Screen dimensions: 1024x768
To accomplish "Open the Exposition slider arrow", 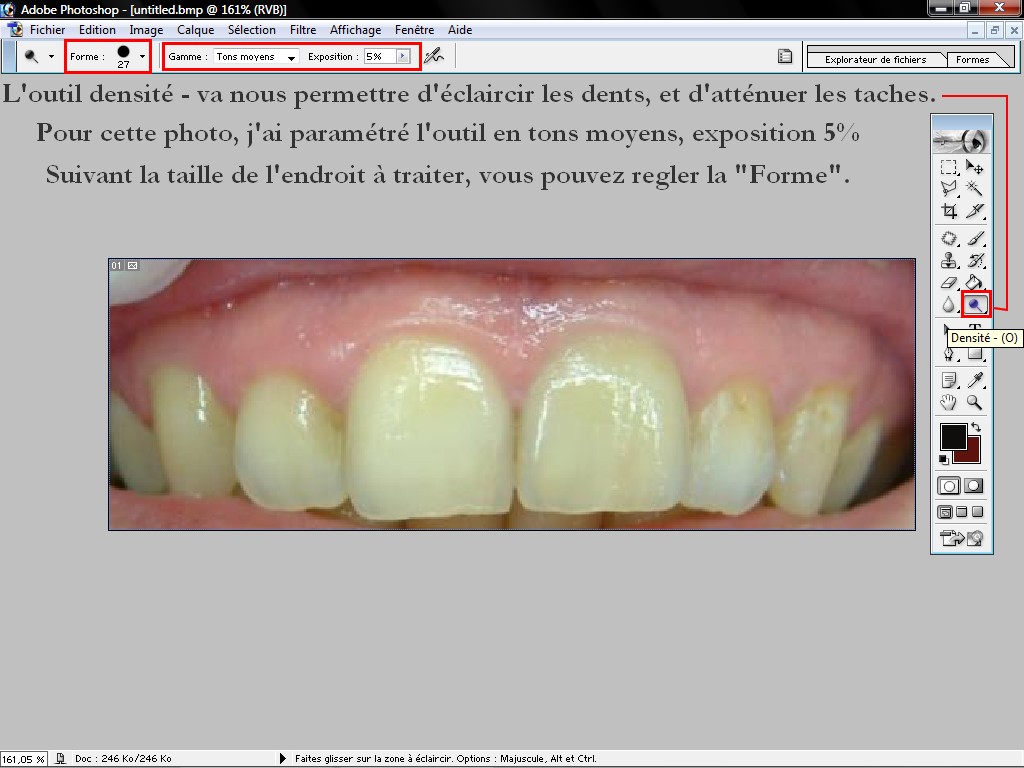I will pyautogui.click(x=403, y=56).
